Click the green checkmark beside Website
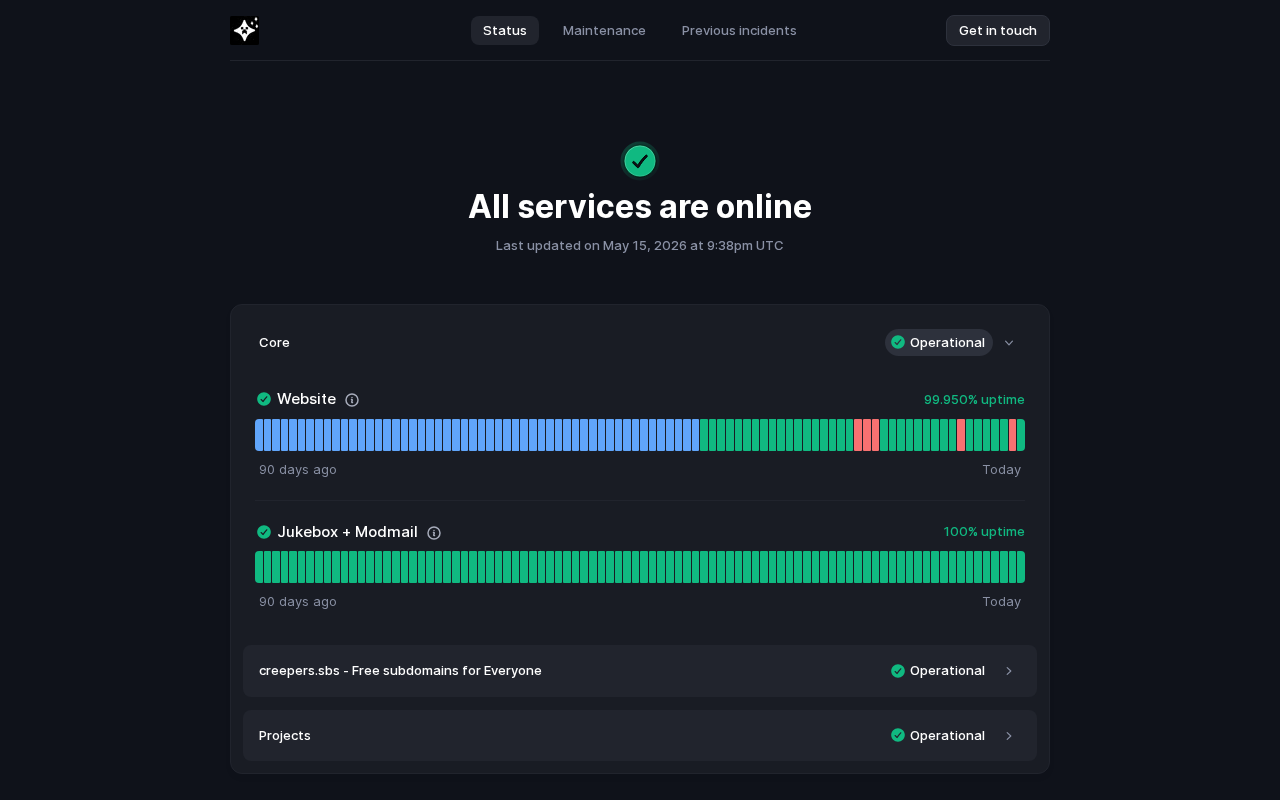This screenshot has height=800, width=1280. tap(264, 399)
